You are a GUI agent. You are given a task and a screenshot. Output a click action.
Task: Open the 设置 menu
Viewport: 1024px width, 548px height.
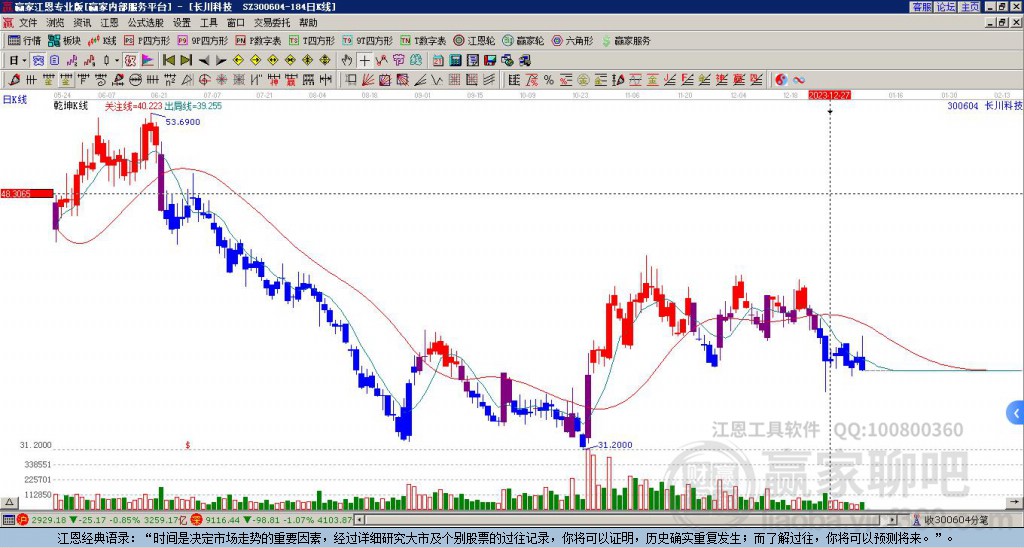[182, 23]
